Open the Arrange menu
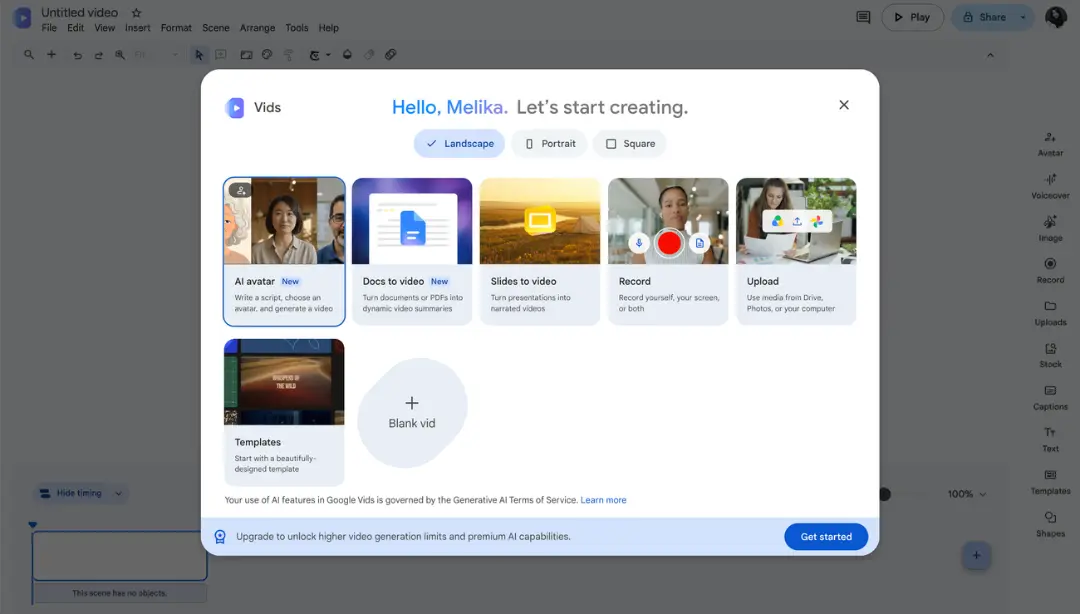 point(258,28)
